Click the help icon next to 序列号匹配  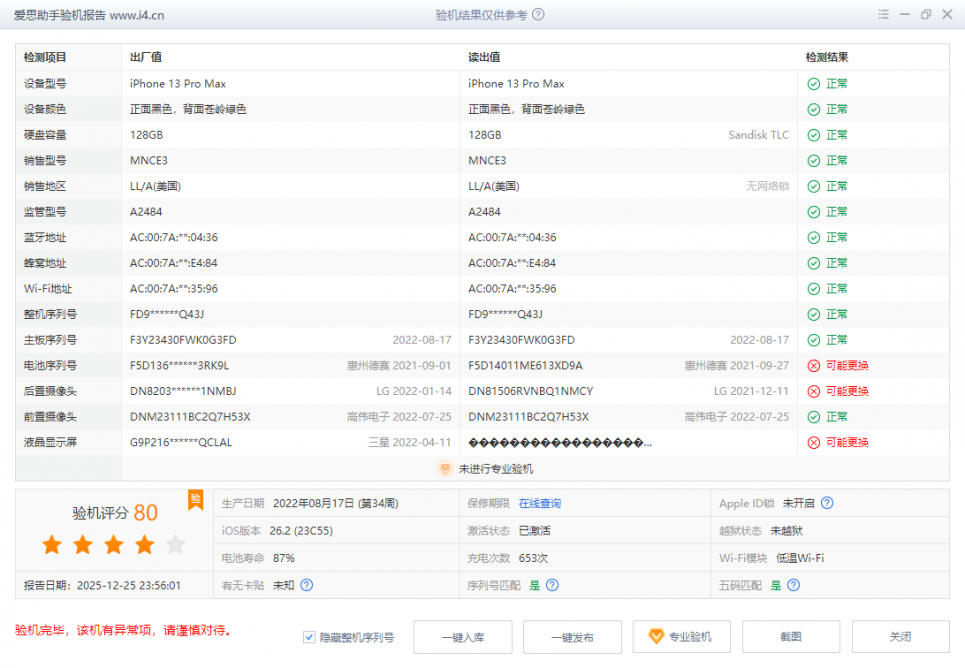[x=552, y=585]
